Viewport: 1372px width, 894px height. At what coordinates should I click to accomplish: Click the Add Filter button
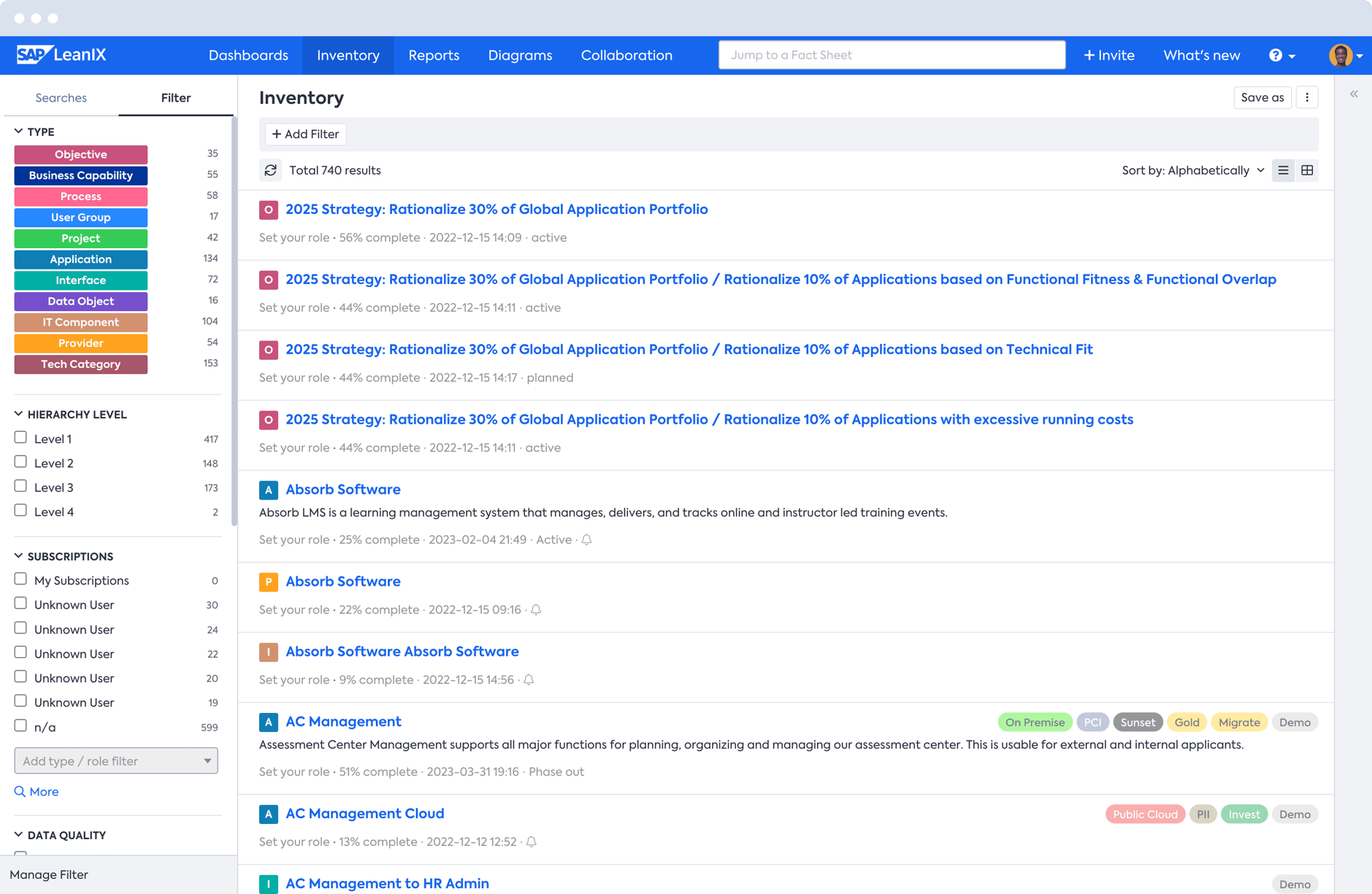pyautogui.click(x=305, y=134)
